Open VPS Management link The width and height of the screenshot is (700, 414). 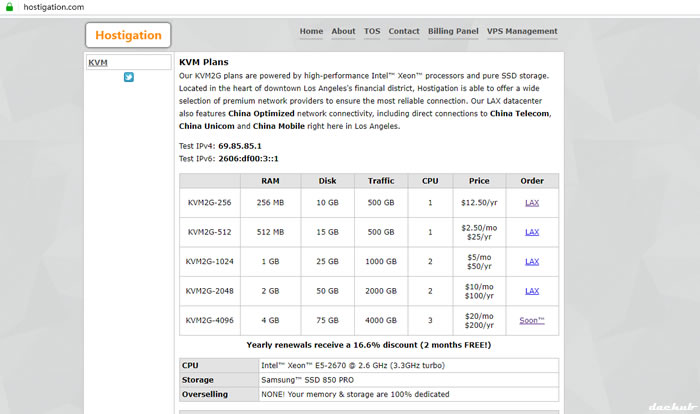tap(522, 31)
